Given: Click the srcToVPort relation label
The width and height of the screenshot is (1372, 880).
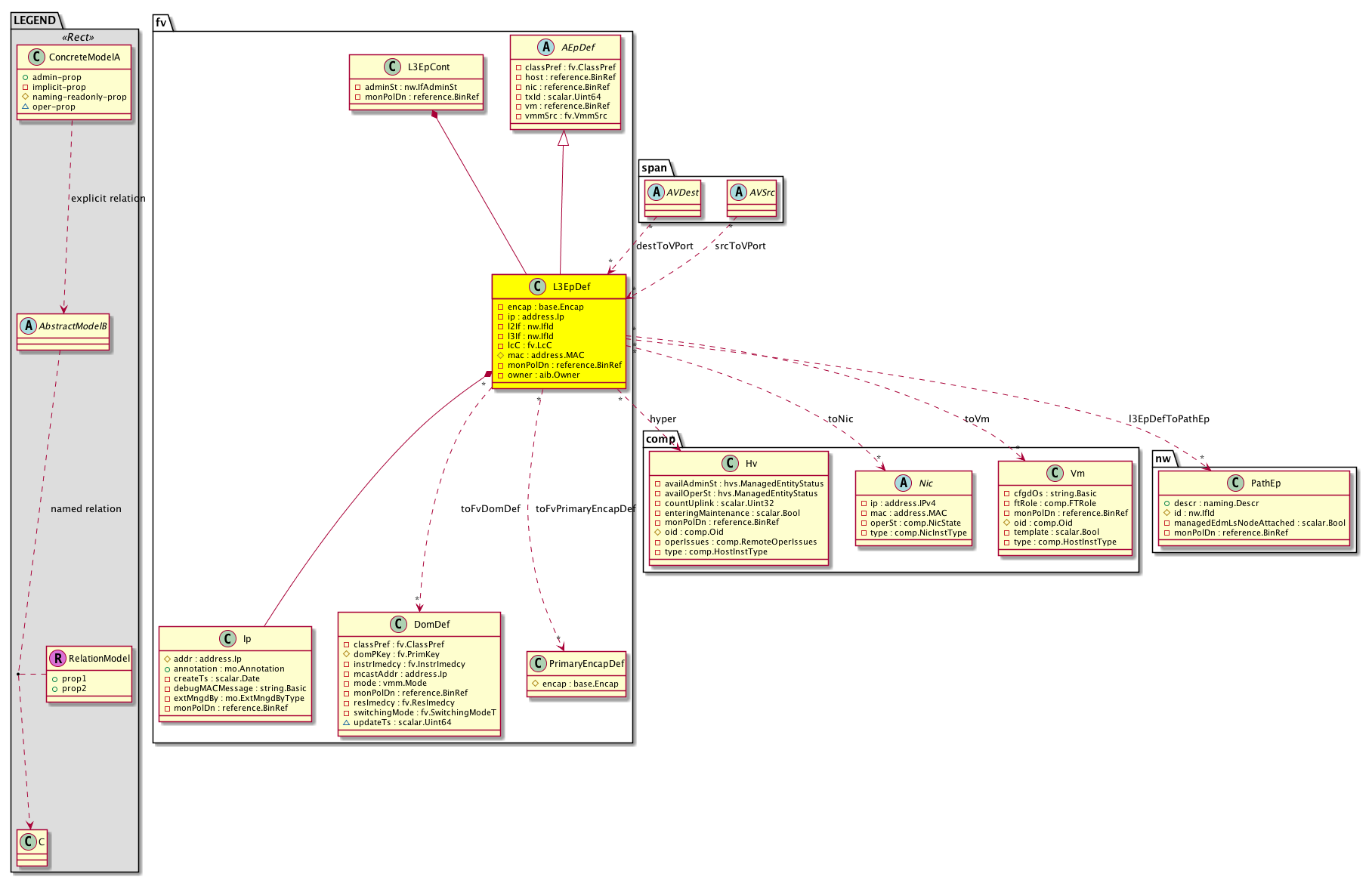Looking at the screenshot, I should pyautogui.click(x=740, y=246).
